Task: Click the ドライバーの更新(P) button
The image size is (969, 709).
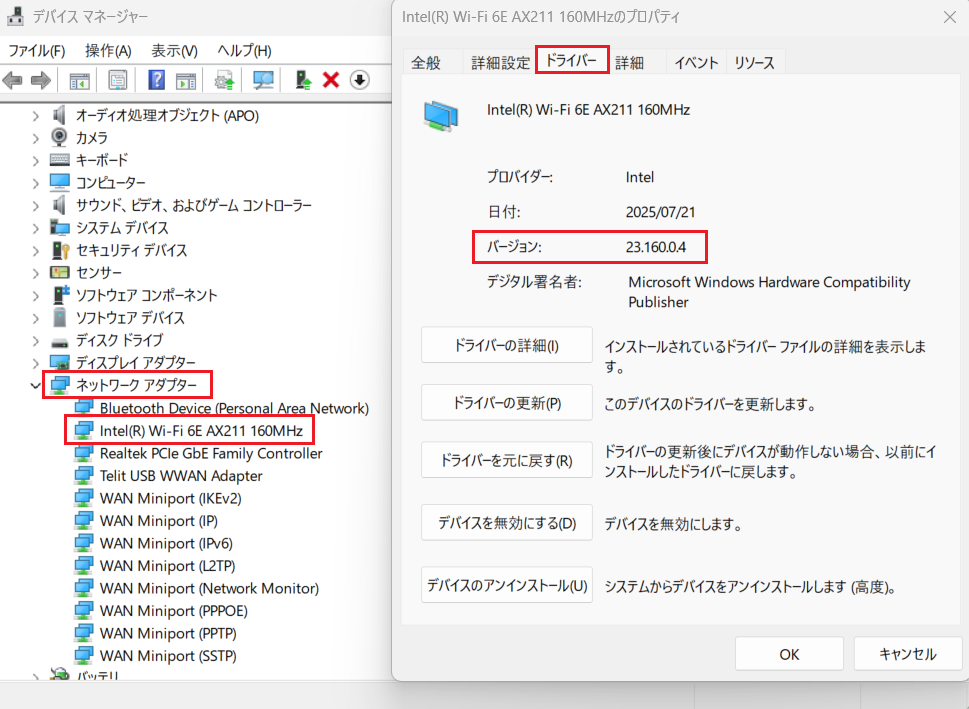Action: coord(507,404)
